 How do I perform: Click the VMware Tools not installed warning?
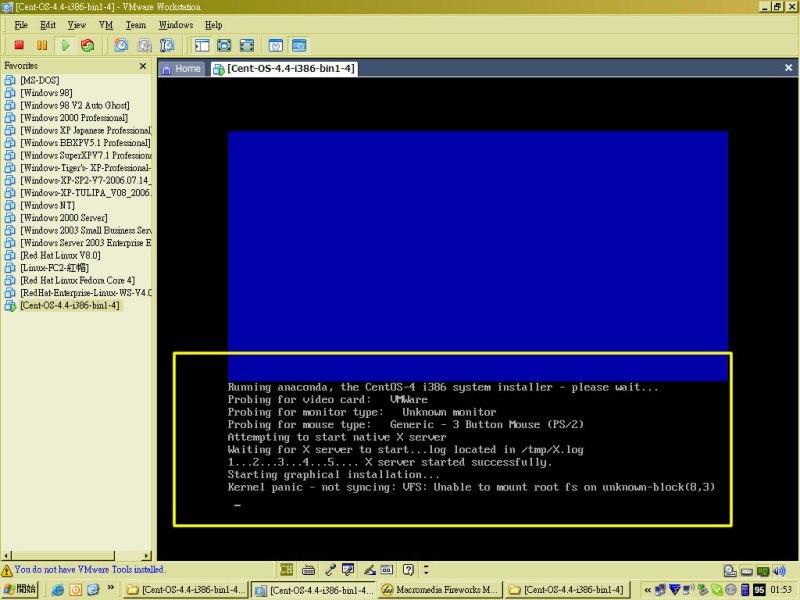pos(83,569)
